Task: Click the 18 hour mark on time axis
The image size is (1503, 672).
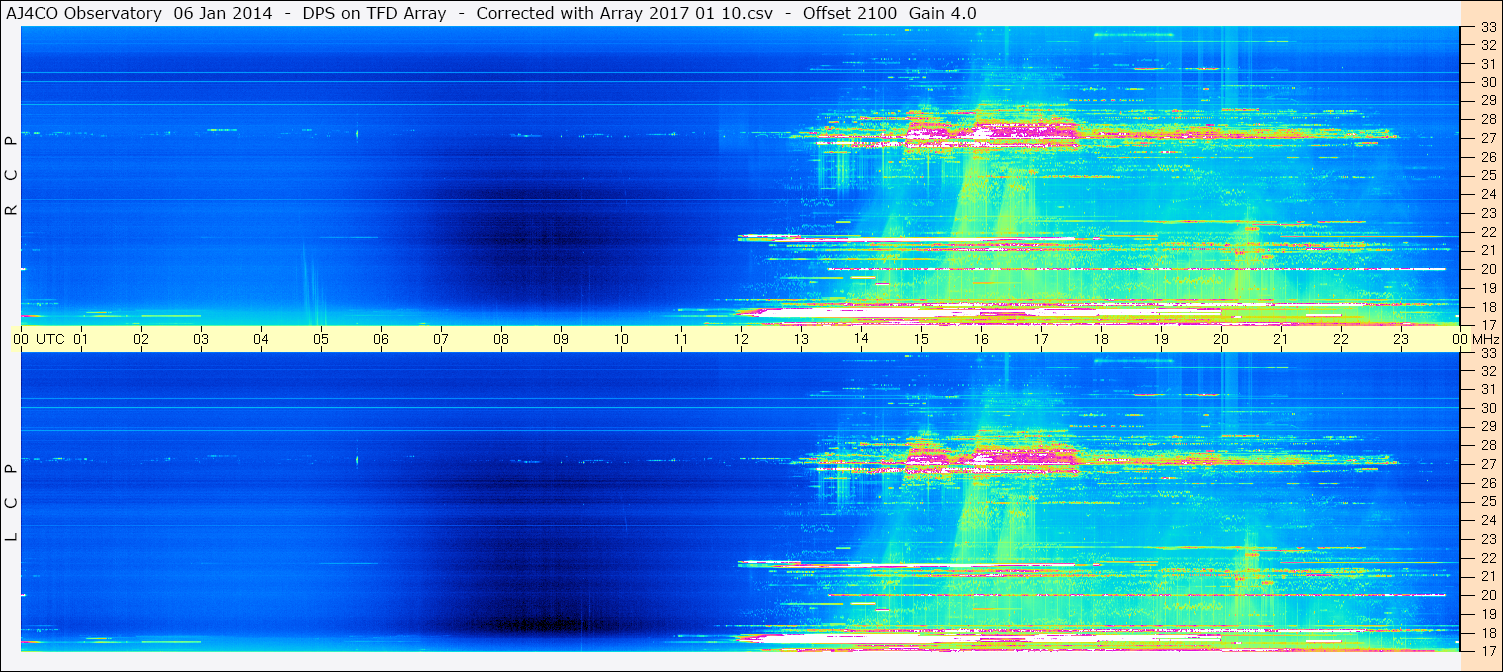Action: pos(1101,339)
